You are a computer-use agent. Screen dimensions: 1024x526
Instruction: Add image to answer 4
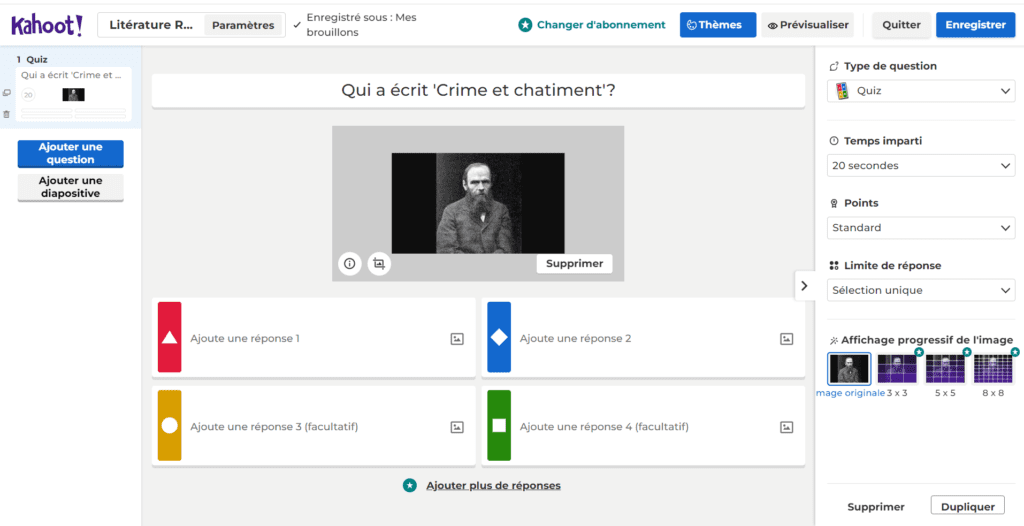786,427
